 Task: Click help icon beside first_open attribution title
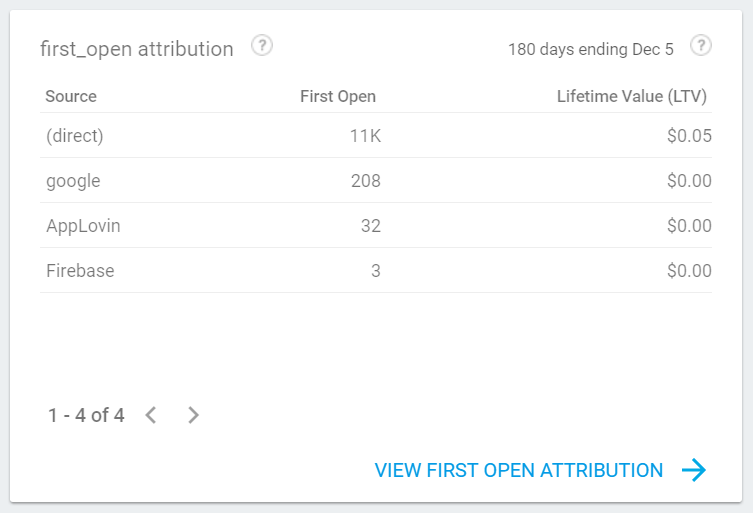point(262,46)
